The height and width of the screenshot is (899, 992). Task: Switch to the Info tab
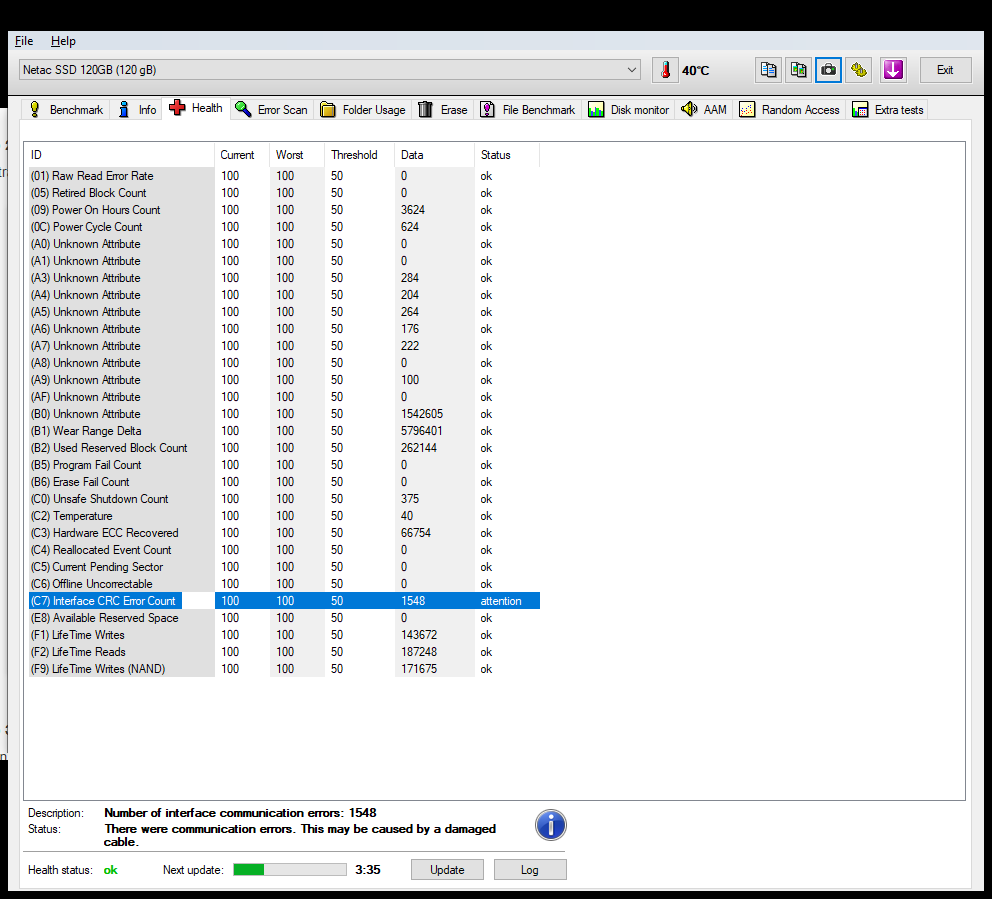coord(137,109)
